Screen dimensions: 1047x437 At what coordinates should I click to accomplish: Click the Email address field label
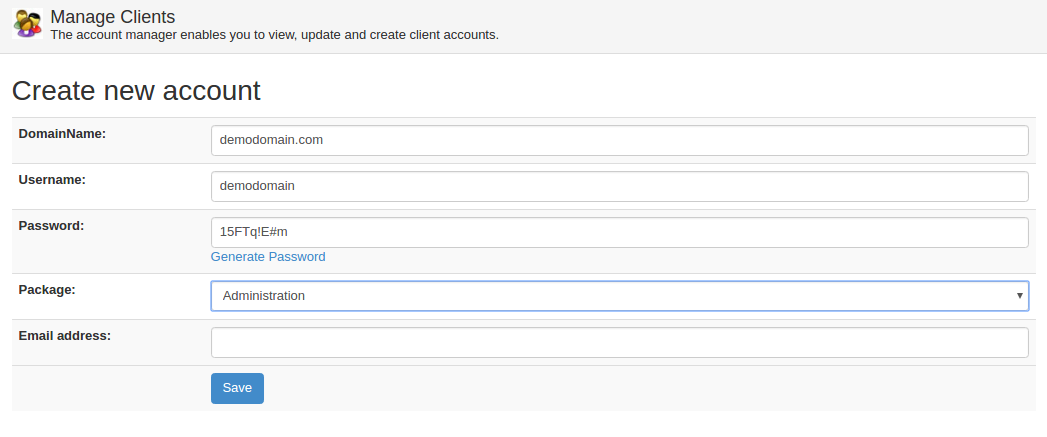point(65,336)
